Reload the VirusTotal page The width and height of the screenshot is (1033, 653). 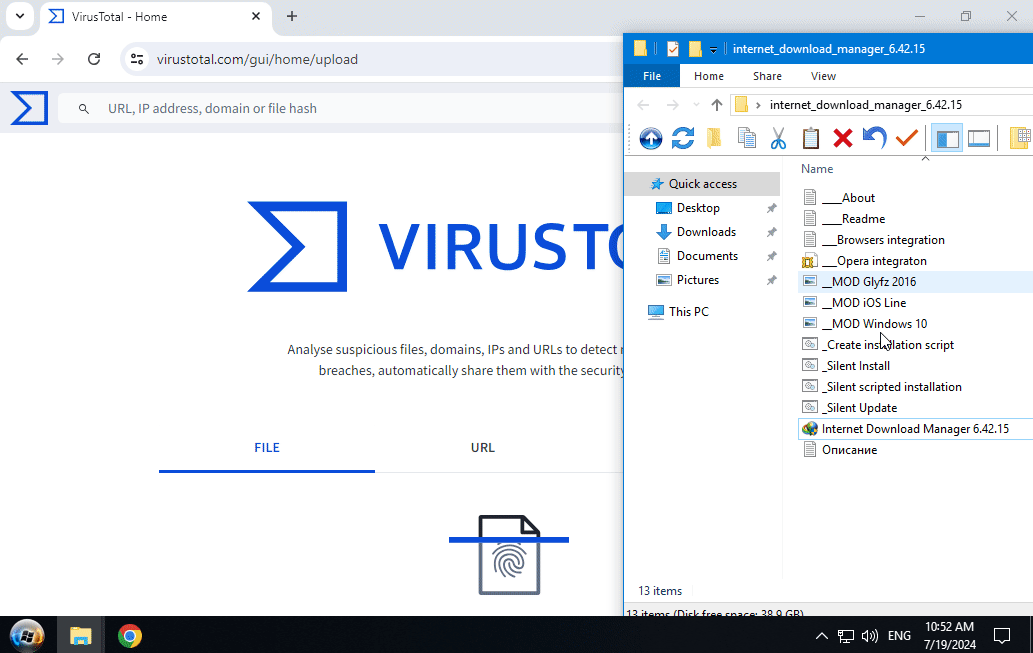click(x=94, y=59)
